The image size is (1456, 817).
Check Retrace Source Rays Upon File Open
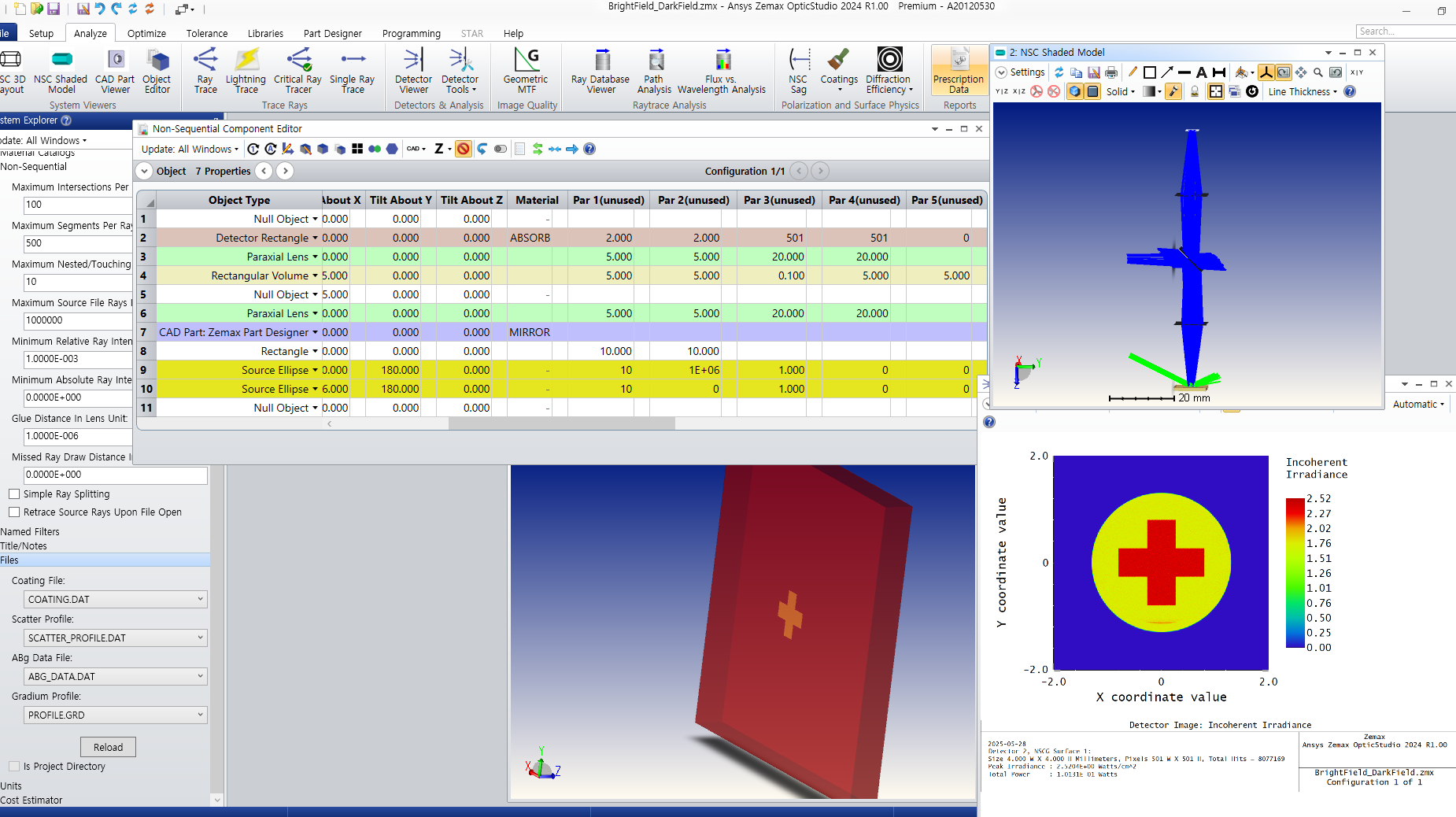pos(14,512)
